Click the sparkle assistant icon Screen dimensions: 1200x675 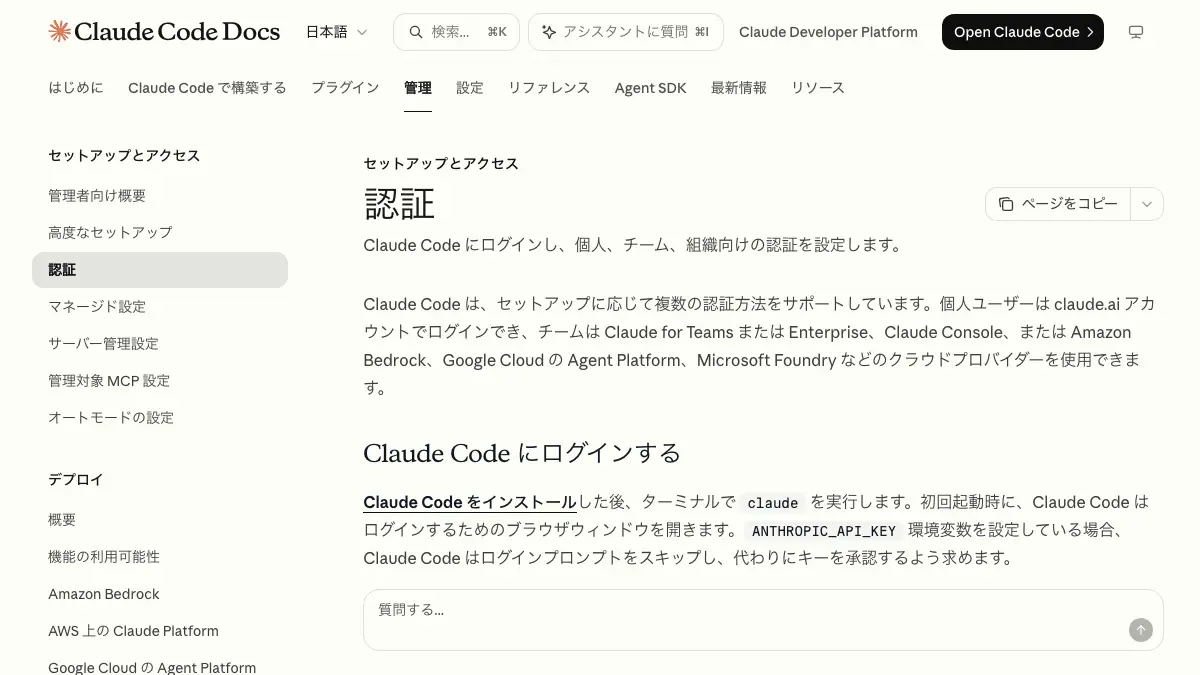(x=548, y=32)
